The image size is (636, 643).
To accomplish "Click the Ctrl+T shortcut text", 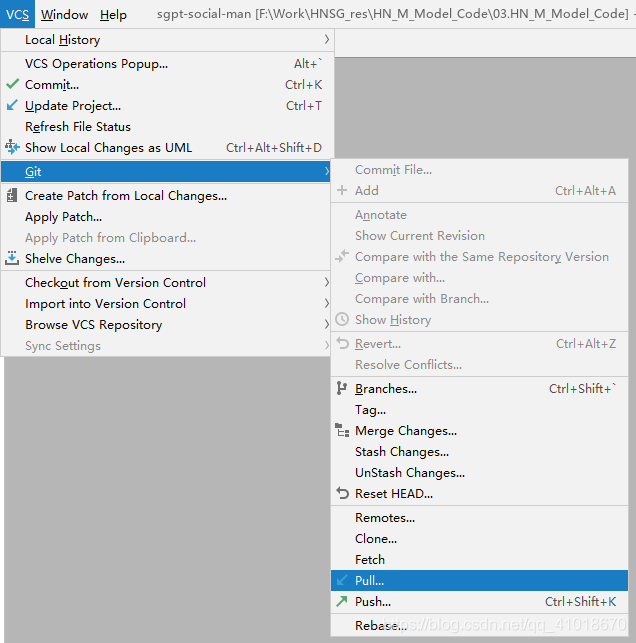I will (x=304, y=105).
